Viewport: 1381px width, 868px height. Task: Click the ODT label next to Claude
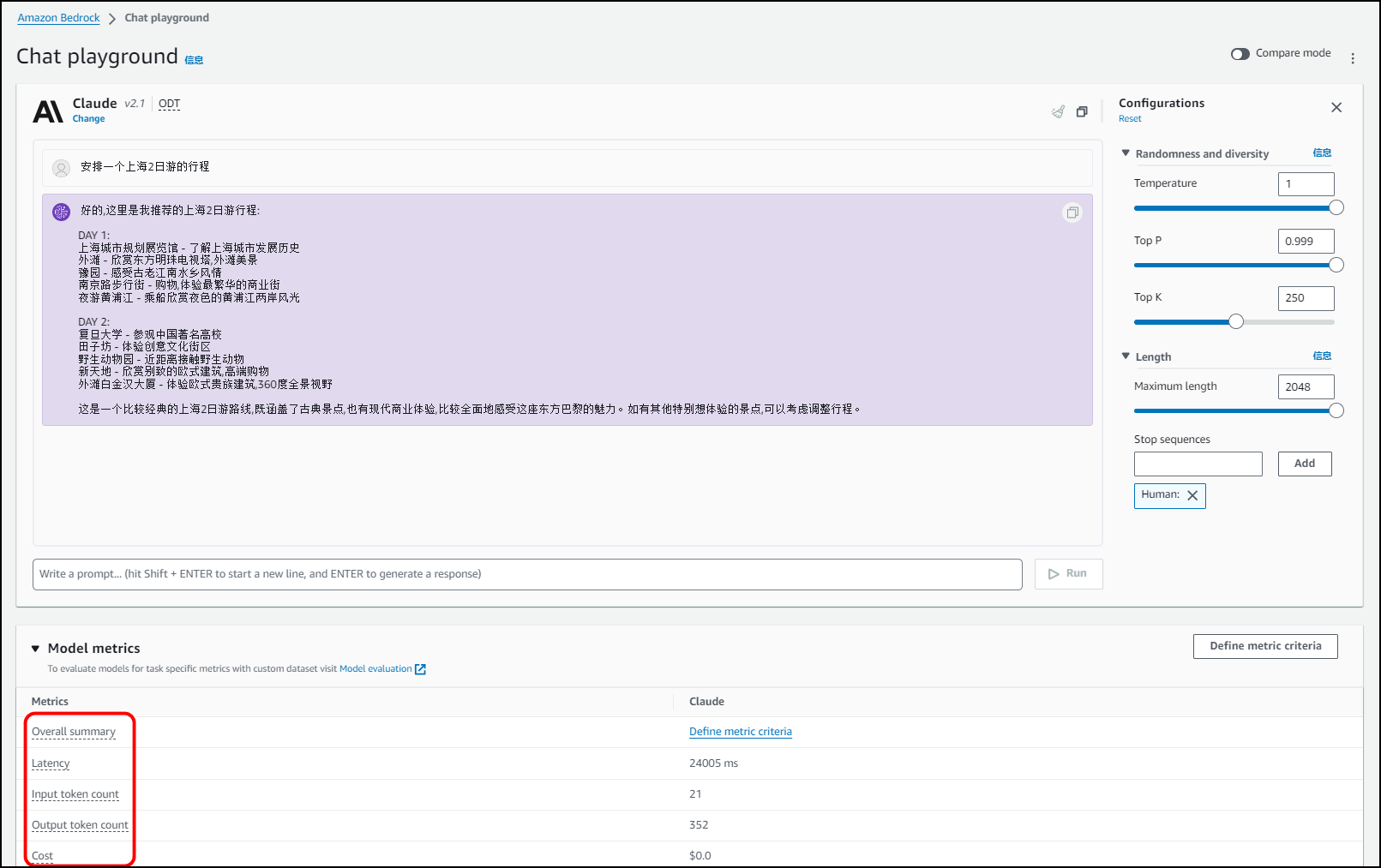point(170,104)
